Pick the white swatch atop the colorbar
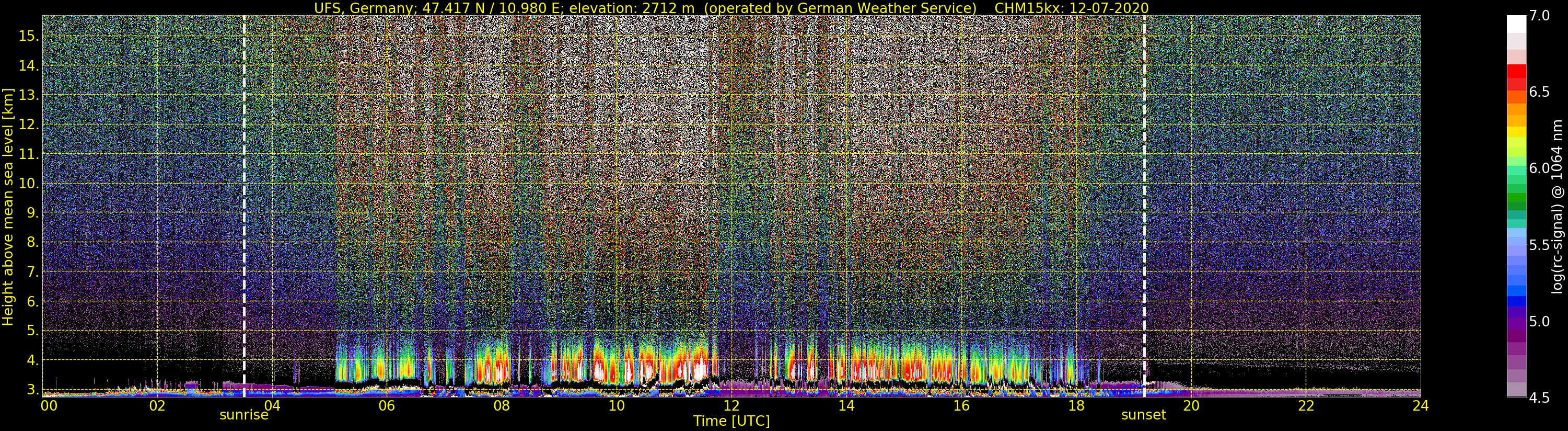 tap(1516, 23)
